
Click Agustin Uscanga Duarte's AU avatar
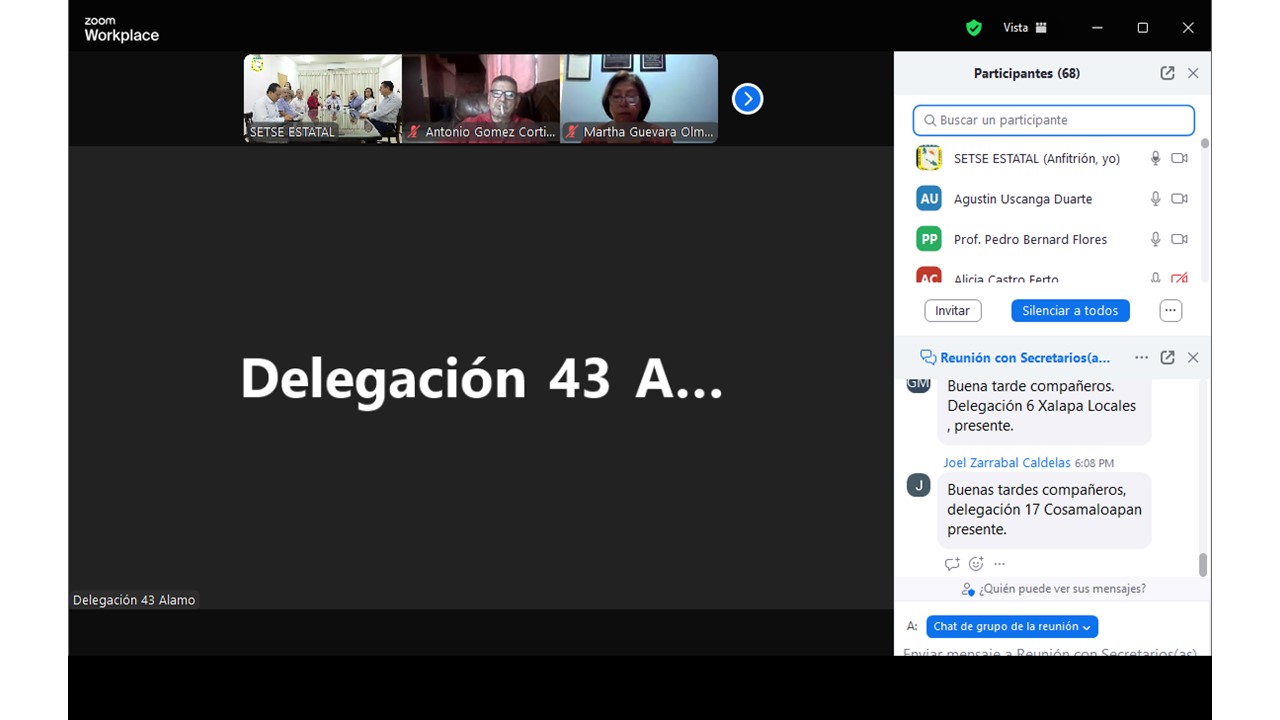[929, 199]
